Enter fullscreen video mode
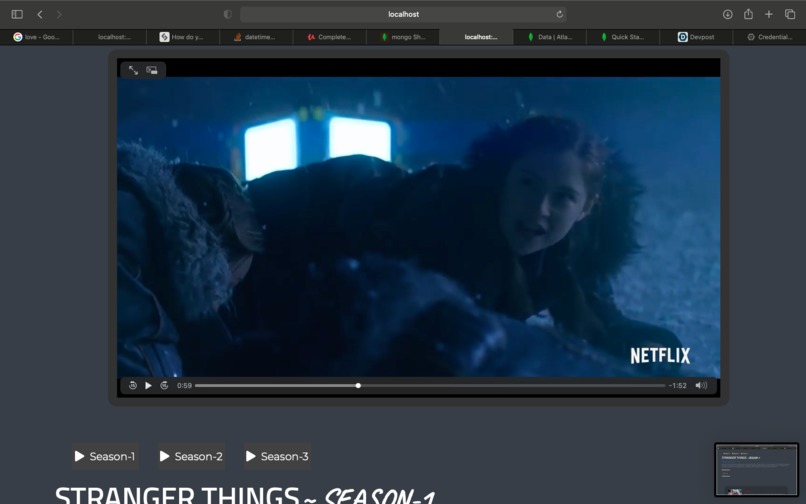Image resolution: width=806 pixels, height=504 pixels. coord(133,70)
